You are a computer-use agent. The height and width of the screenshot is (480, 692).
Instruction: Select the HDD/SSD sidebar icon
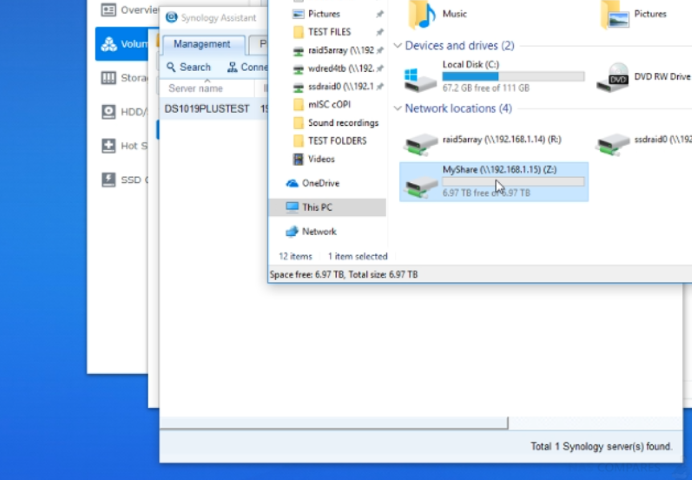109,112
